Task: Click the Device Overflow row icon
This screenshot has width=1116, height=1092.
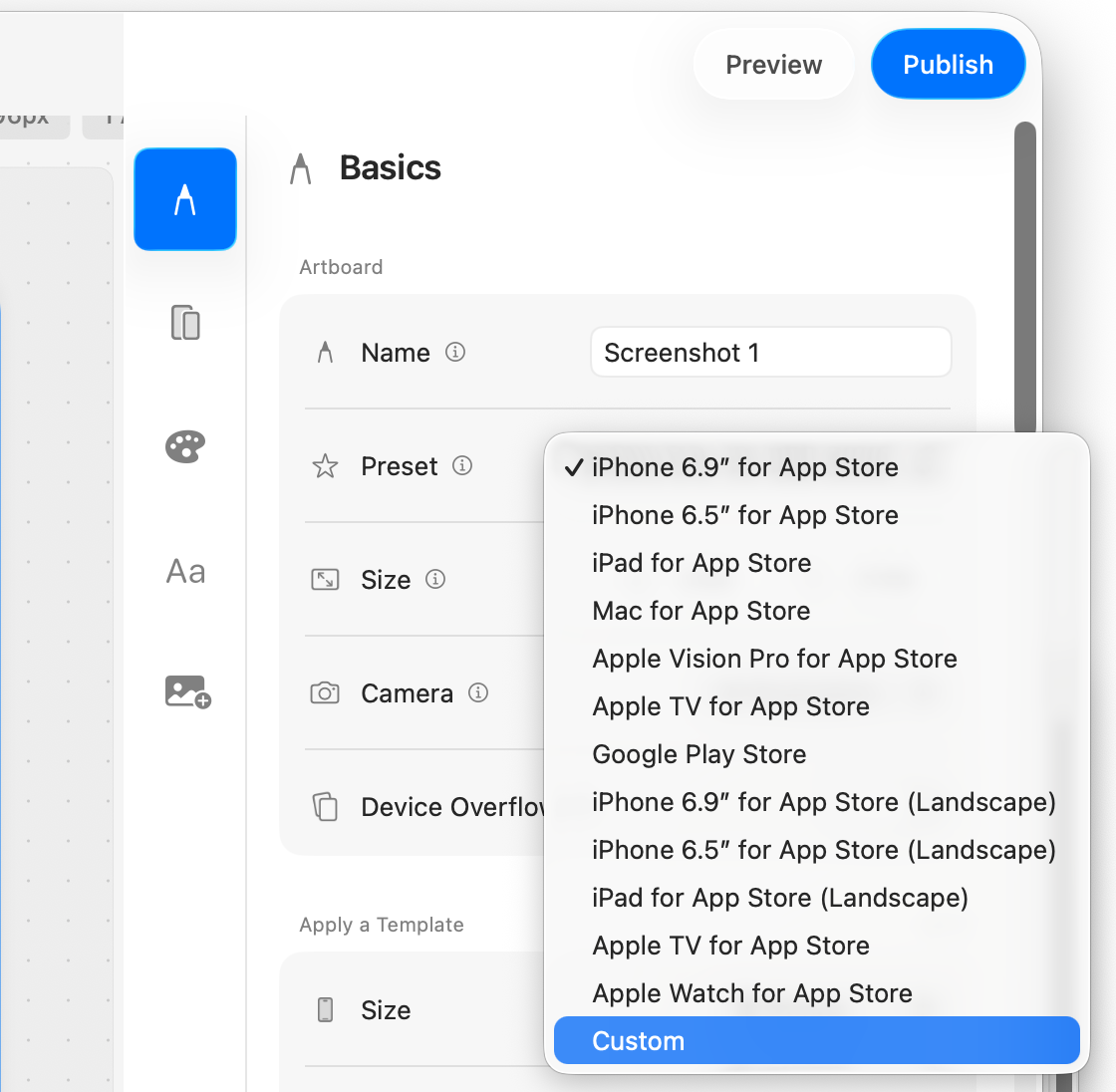Action: click(325, 806)
